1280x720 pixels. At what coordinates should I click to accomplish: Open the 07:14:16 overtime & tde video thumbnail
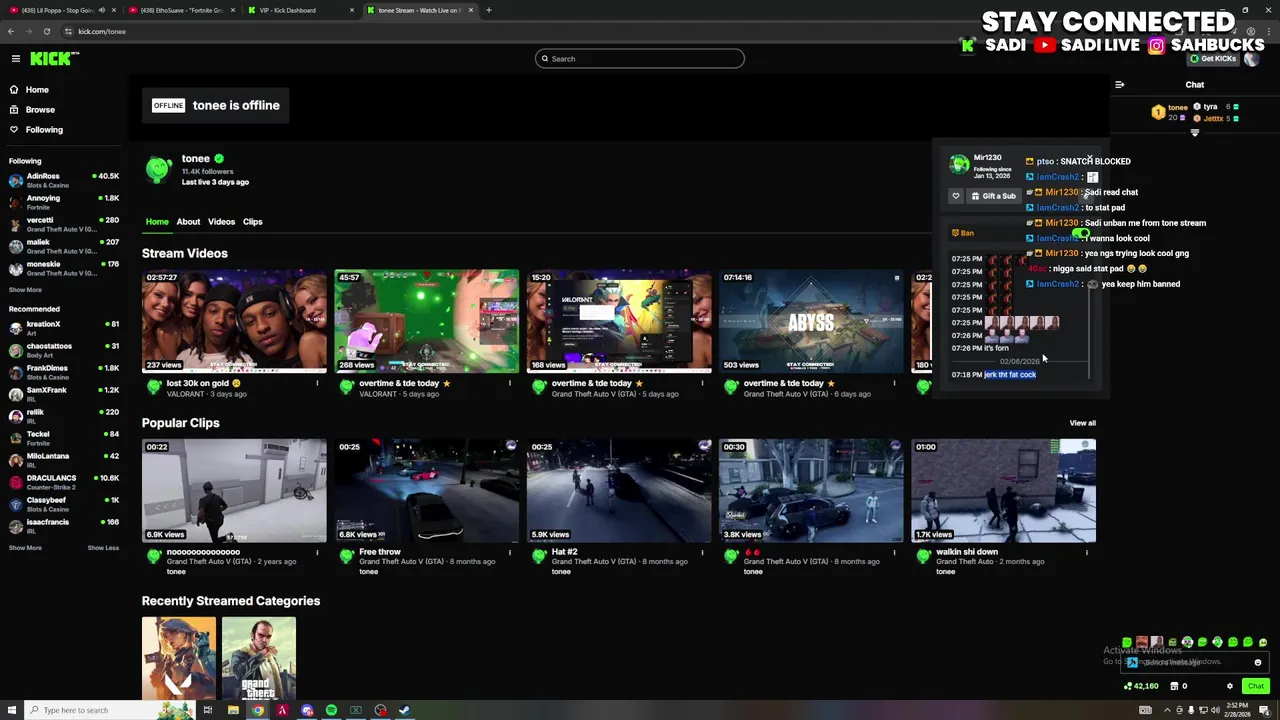coord(811,321)
